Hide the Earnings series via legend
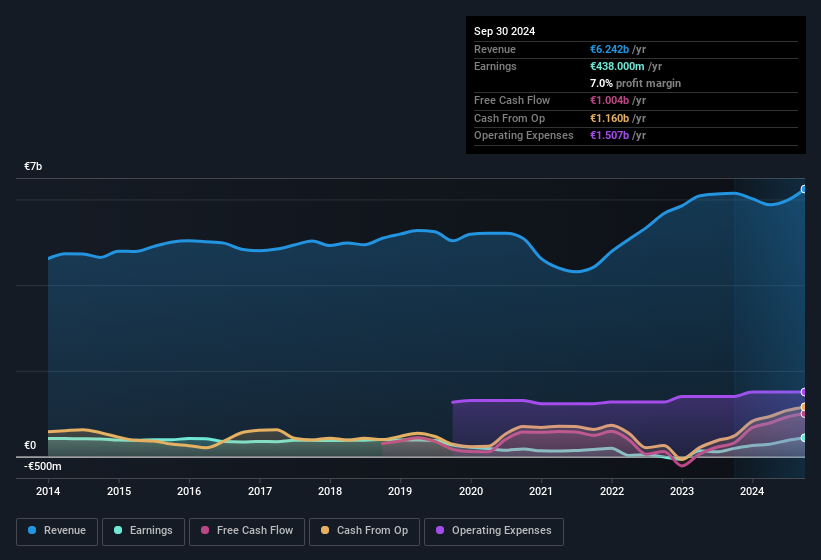The height and width of the screenshot is (560, 821). [143, 530]
